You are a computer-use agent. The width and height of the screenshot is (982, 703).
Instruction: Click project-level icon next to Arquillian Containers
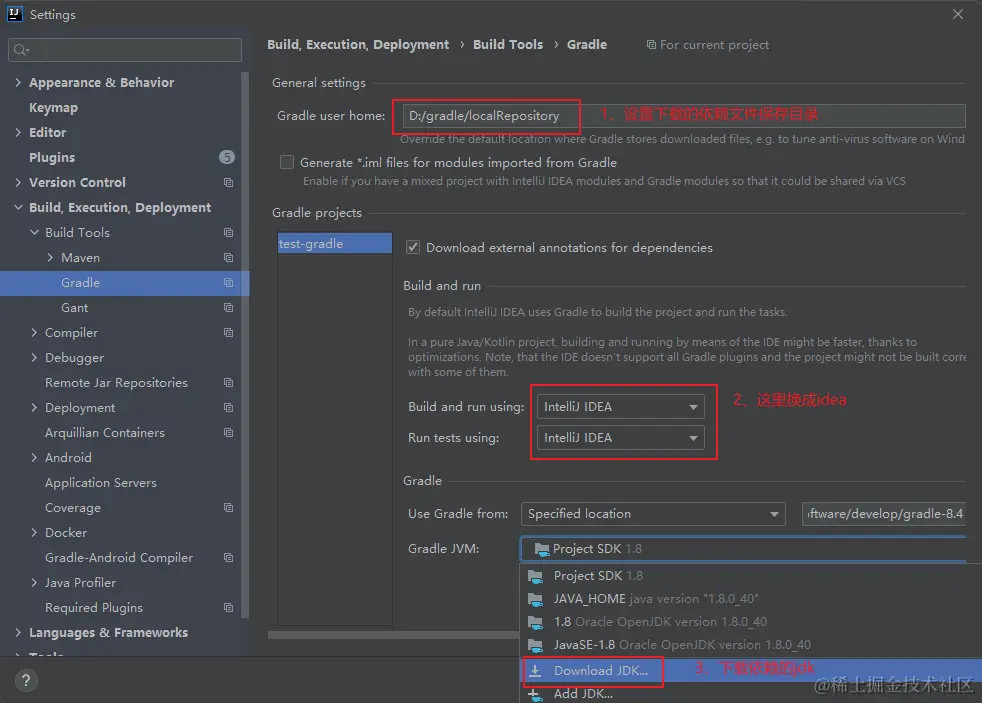229,433
